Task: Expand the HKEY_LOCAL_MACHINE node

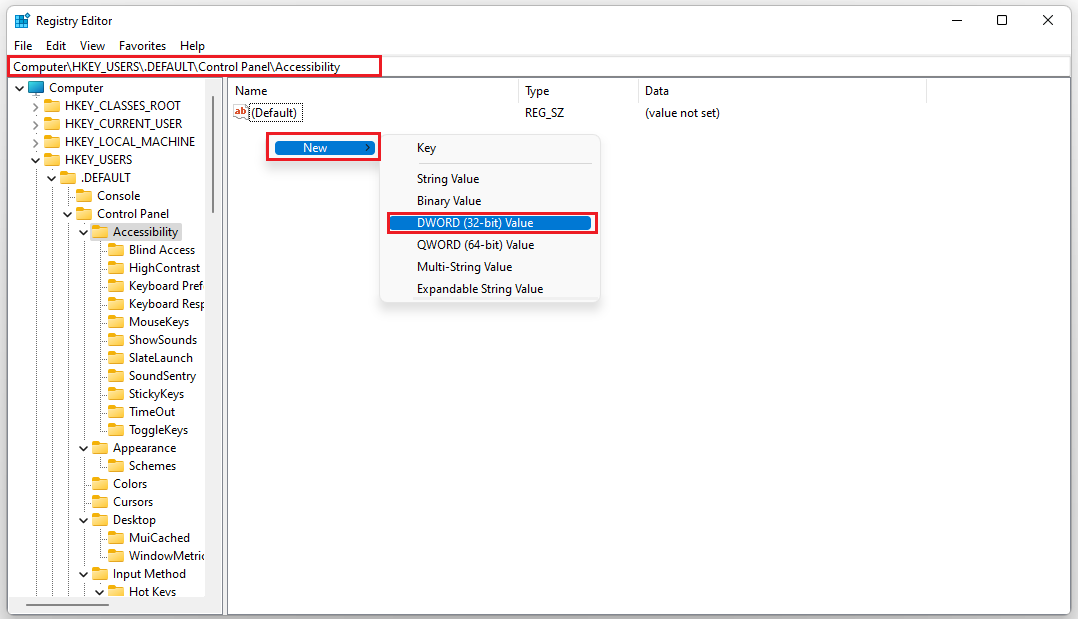Action: click(x=36, y=142)
